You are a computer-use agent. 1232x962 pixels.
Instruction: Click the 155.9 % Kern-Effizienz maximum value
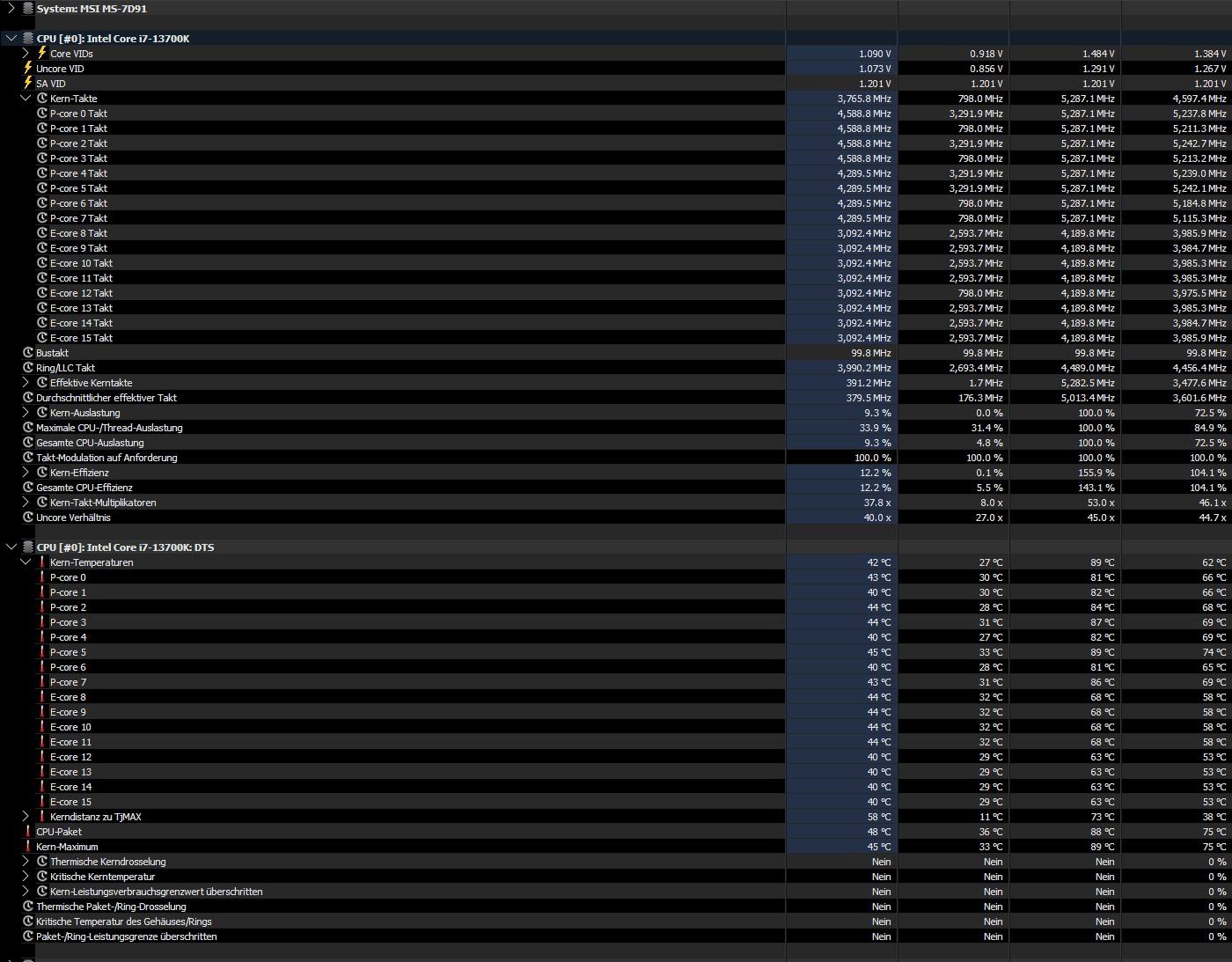tap(1096, 473)
